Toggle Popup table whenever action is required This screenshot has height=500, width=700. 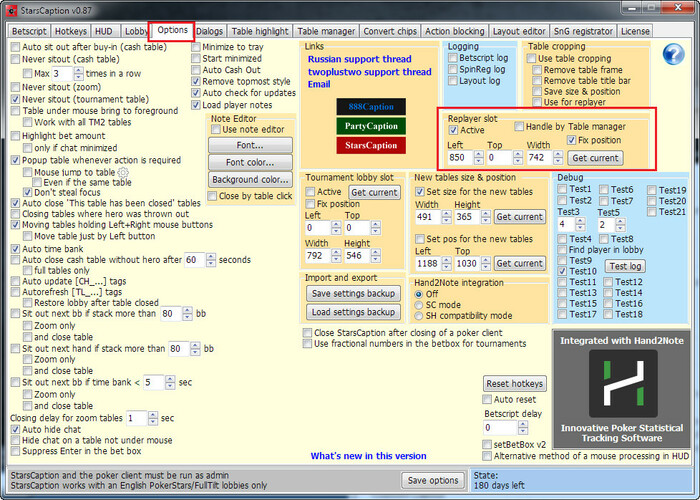16,160
